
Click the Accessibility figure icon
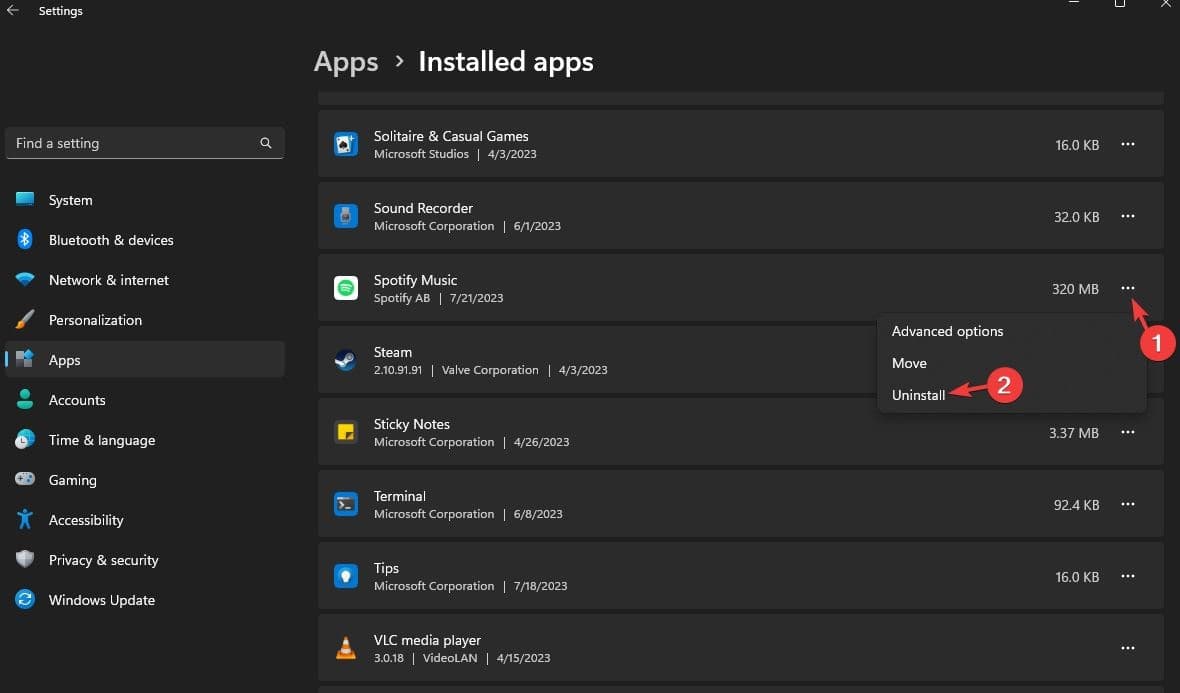pos(25,519)
